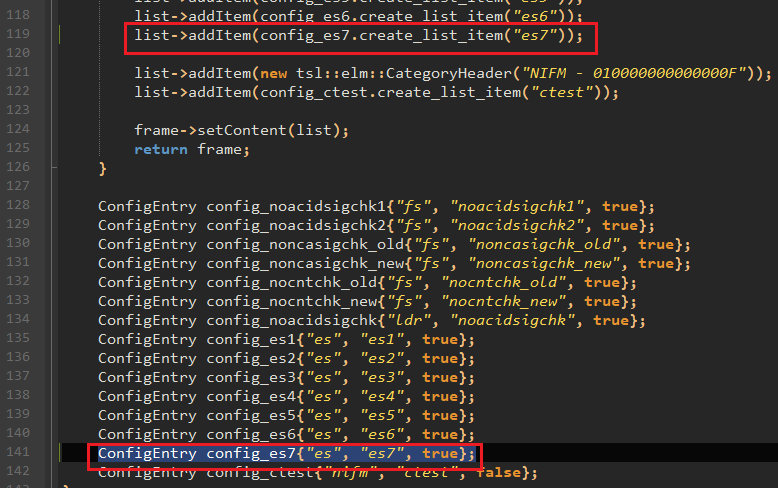This screenshot has width=778, height=488.
Task: Click the config_noncasigchk_new declaration line
Action: pos(394,263)
